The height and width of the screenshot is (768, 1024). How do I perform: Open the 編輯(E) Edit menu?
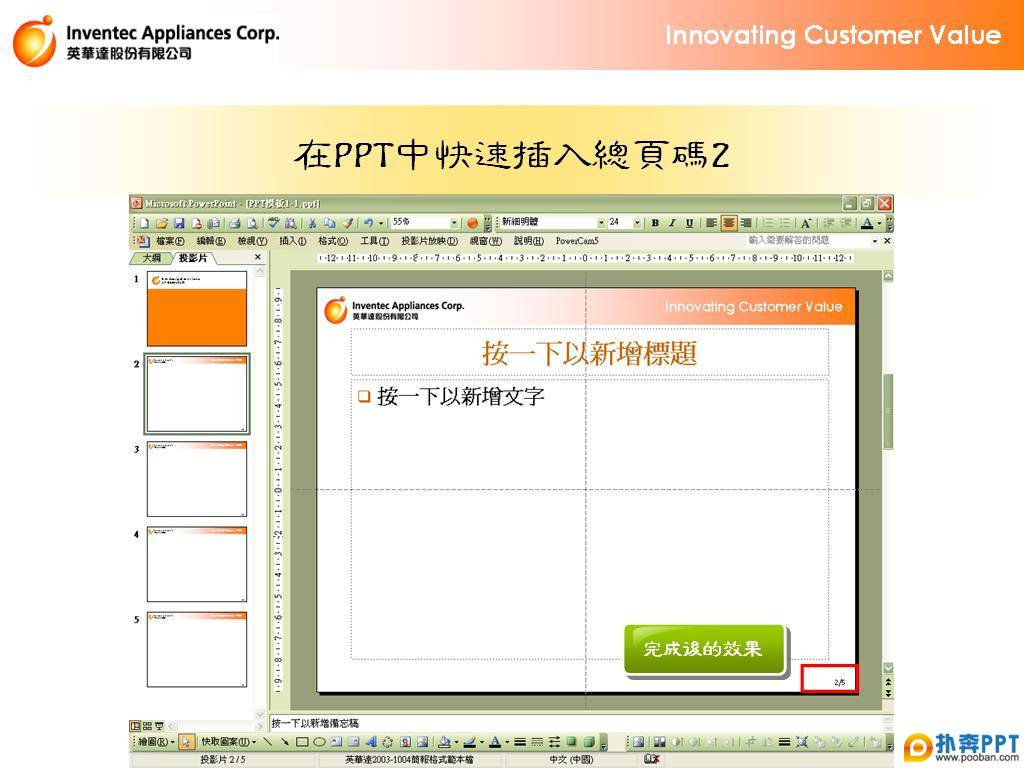click(210, 241)
